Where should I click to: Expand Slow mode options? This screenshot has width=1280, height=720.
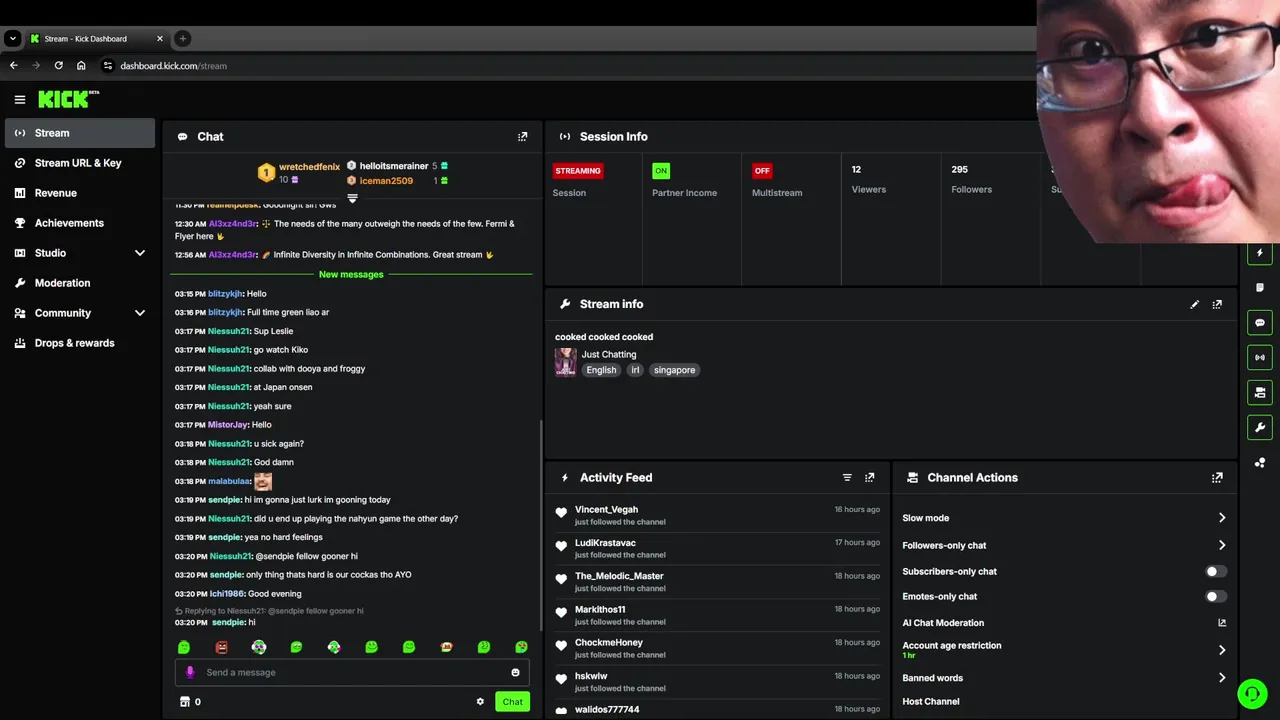pyautogui.click(x=1222, y=518)
